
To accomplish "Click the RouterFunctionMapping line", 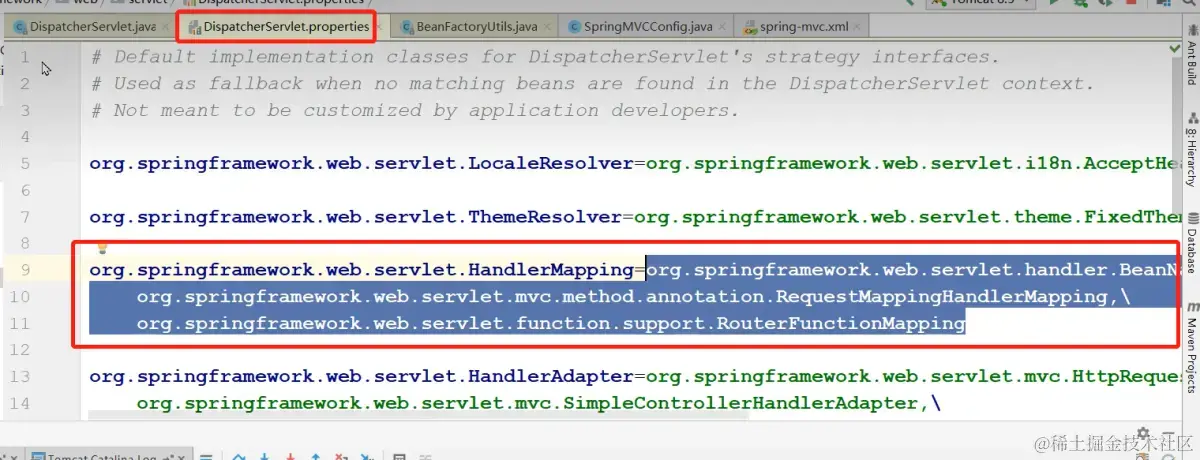I will click(551, 324).
